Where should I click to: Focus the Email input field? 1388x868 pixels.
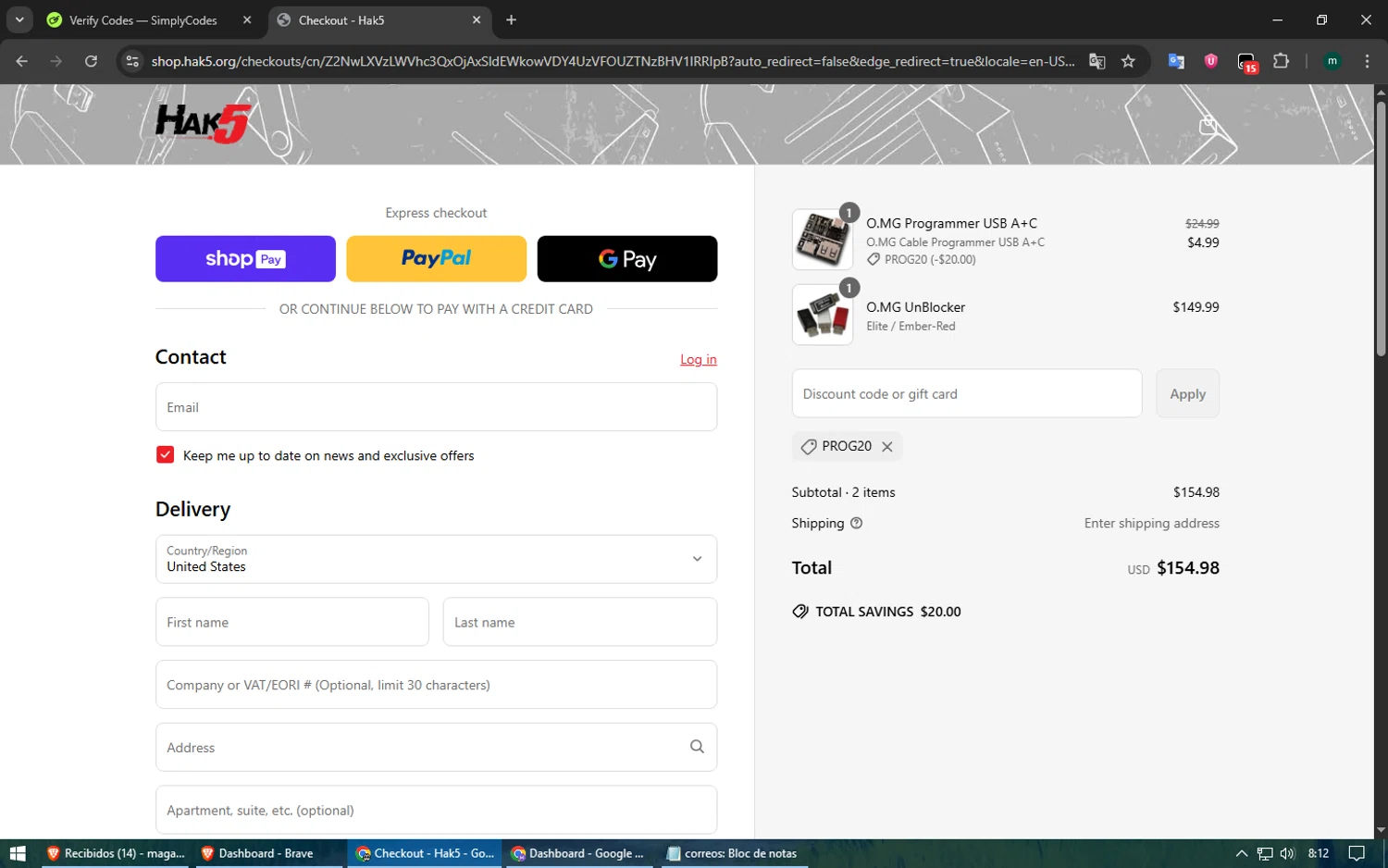[436, 407]
